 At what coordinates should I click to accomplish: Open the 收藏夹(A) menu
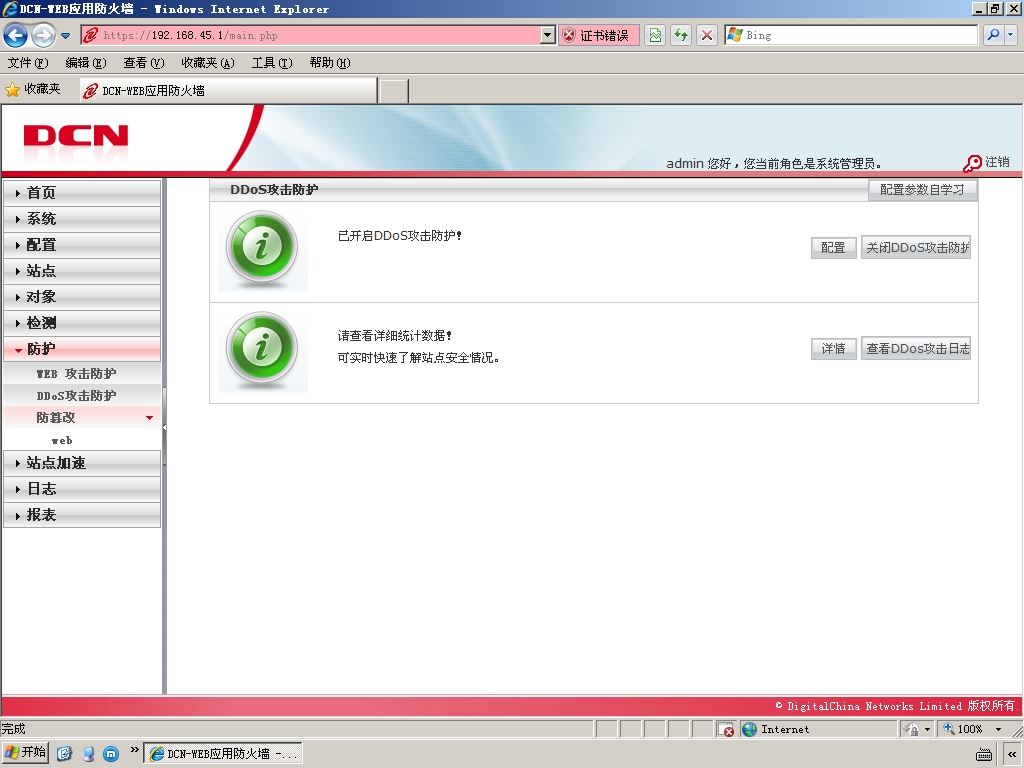(x=208, y=63)
